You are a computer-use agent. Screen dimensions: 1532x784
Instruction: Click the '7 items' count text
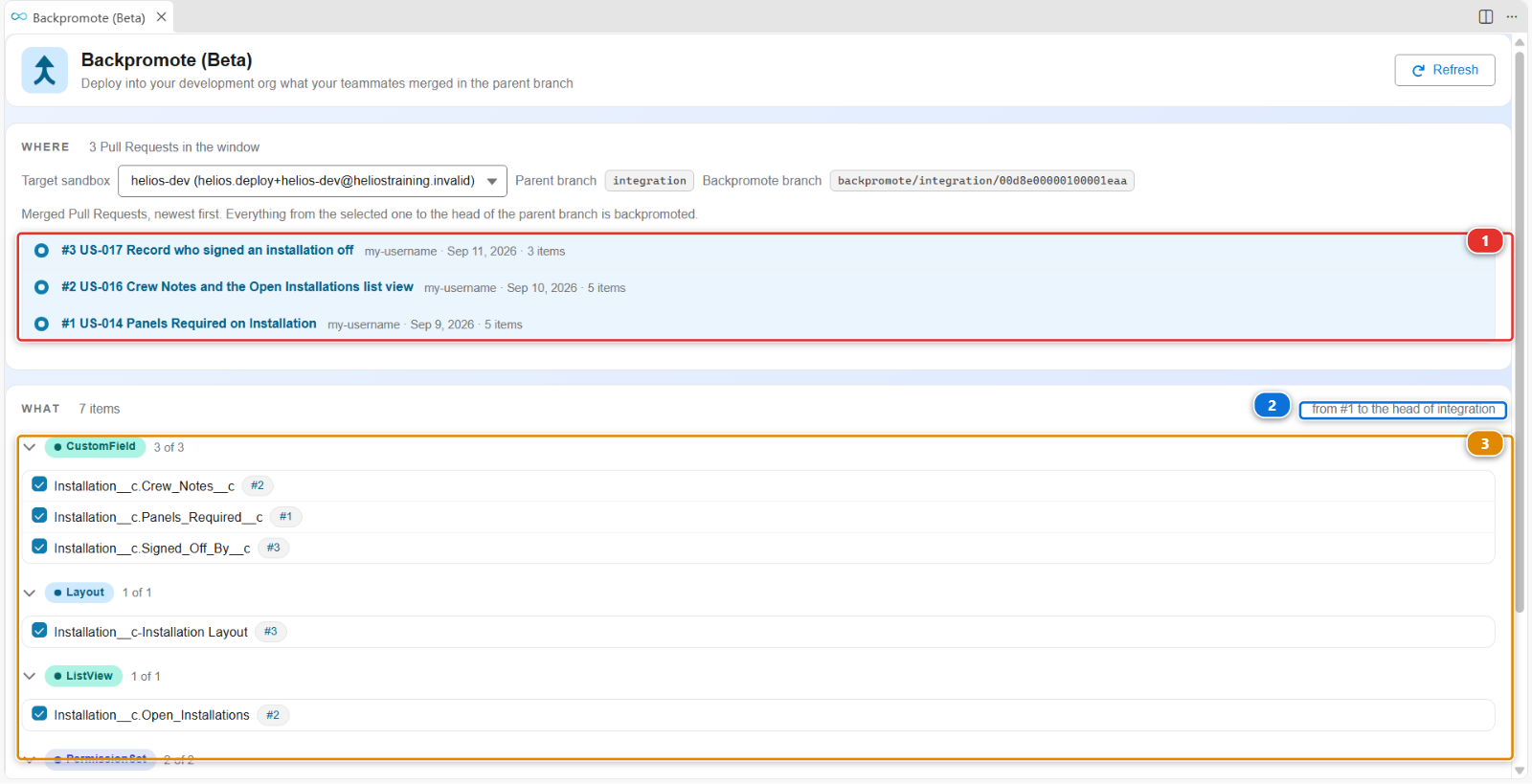coord(100,409)
